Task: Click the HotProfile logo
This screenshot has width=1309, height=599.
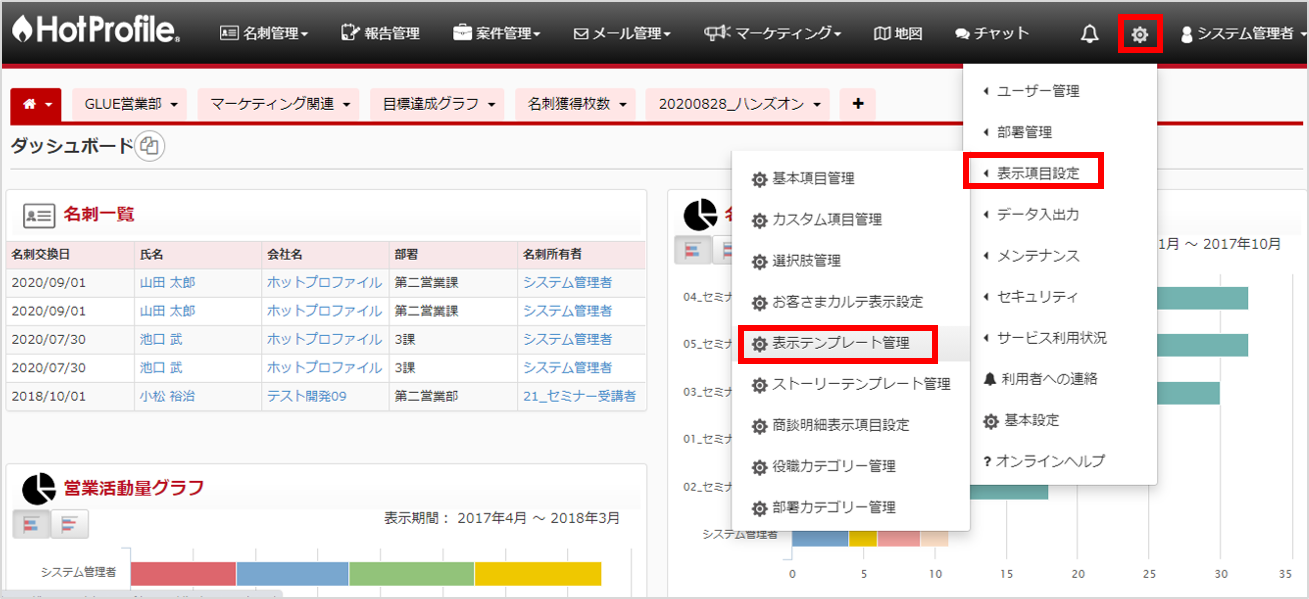Action: (96, 32)
